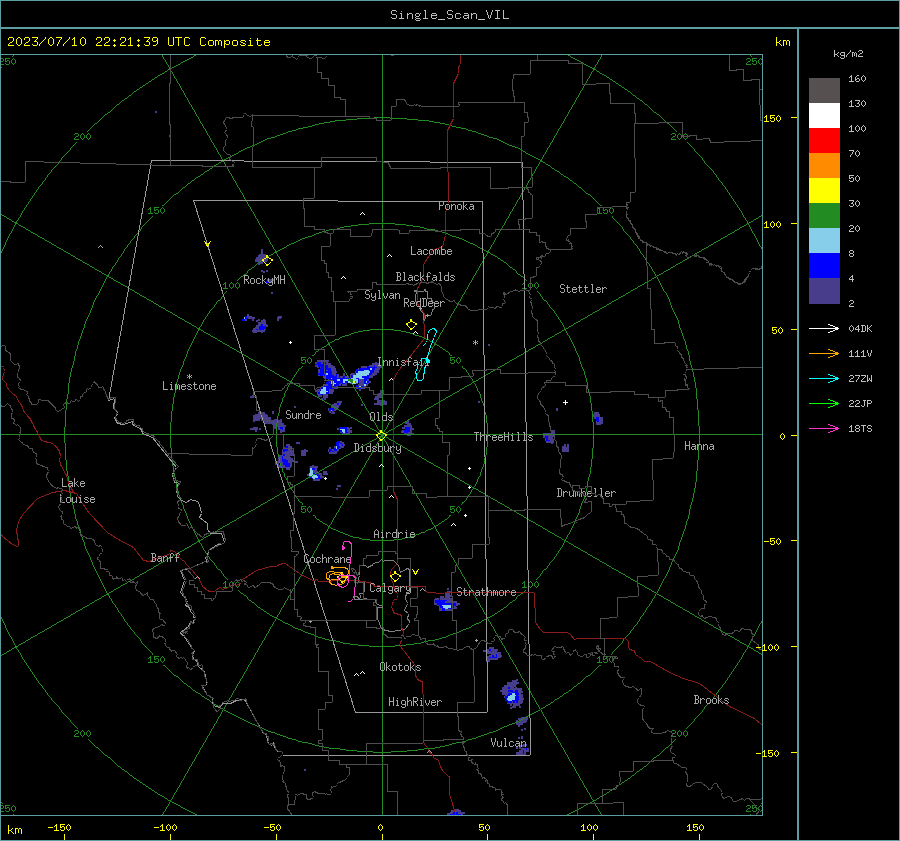Image resolution: width=900 pixels, height=841 pixels.
Task: Select the blue 4-8 color scale block
Action: (x=824, y=265)
